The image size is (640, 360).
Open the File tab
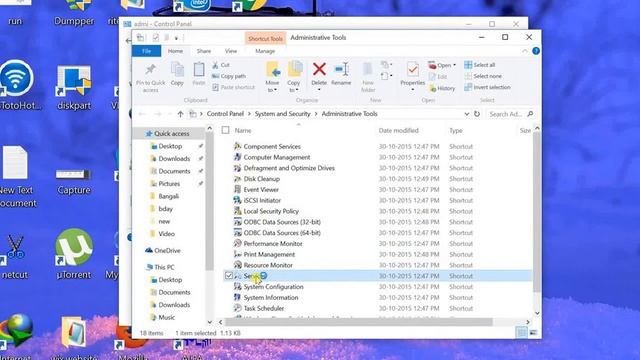(147, 51)
